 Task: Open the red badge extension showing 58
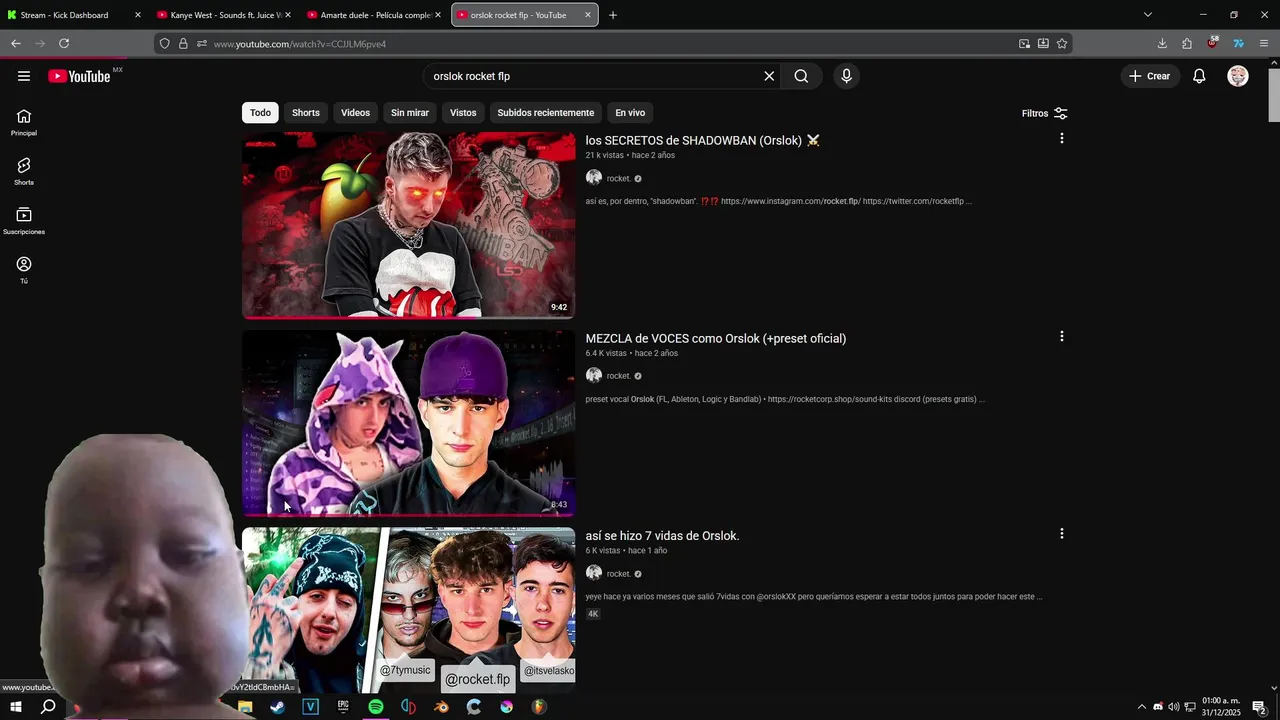1213,43
